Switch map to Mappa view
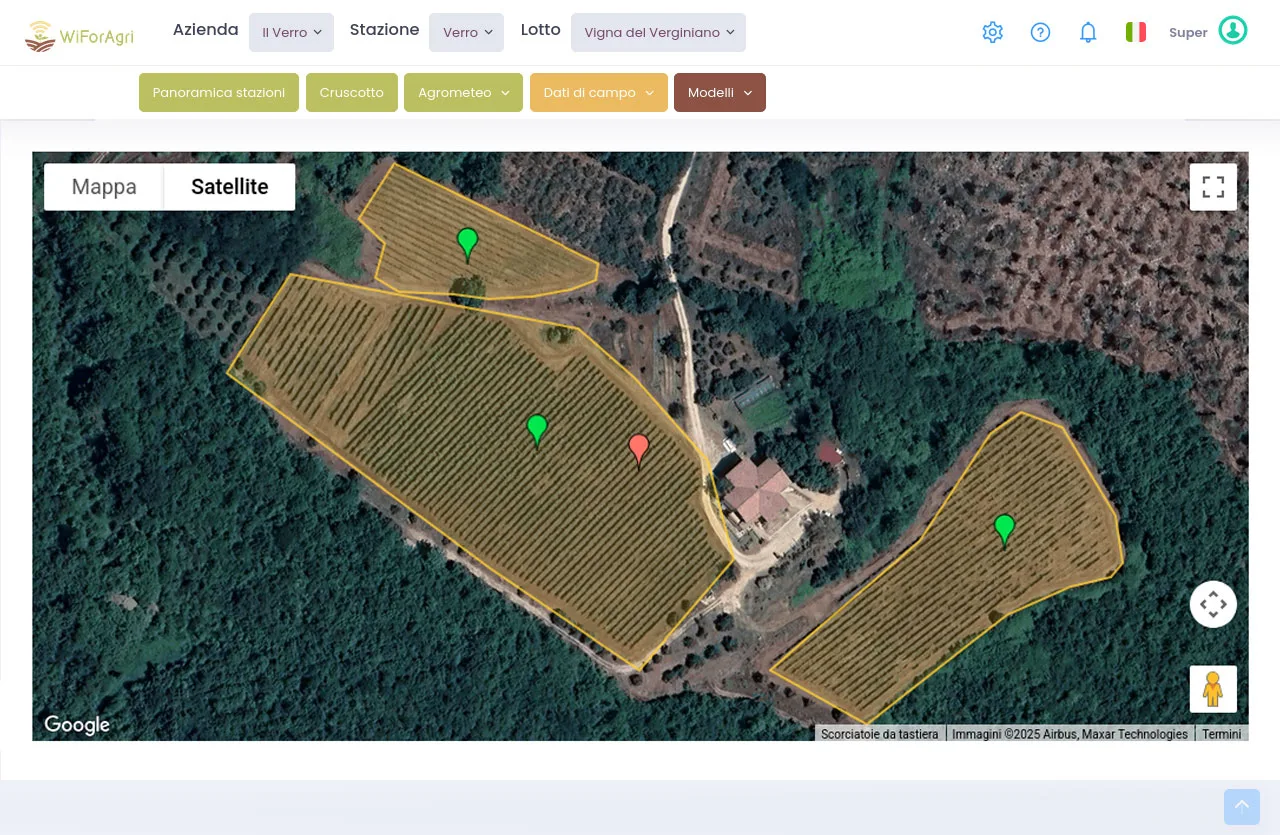This screenshot has width=1280, height=835. [104, 187]
